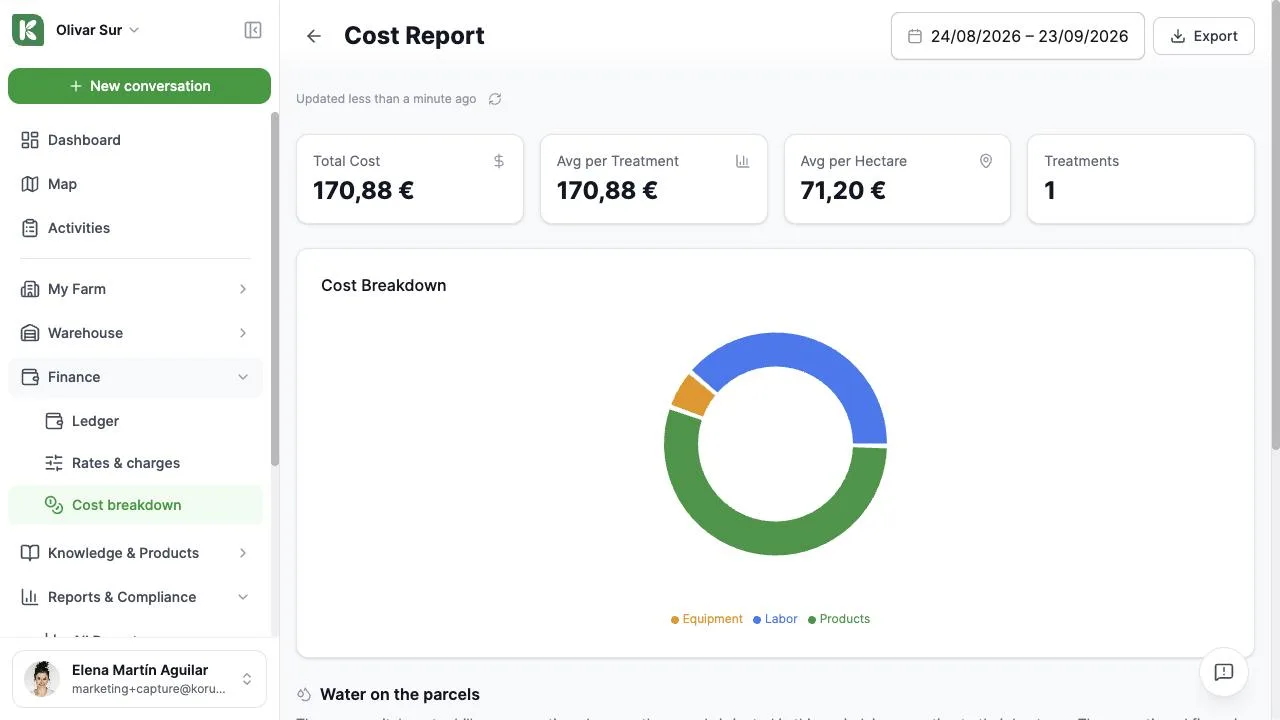Collapse the Finance section chevron
Image resolution: width=1280 pixels, height=720 pixels.
(243, 377)
